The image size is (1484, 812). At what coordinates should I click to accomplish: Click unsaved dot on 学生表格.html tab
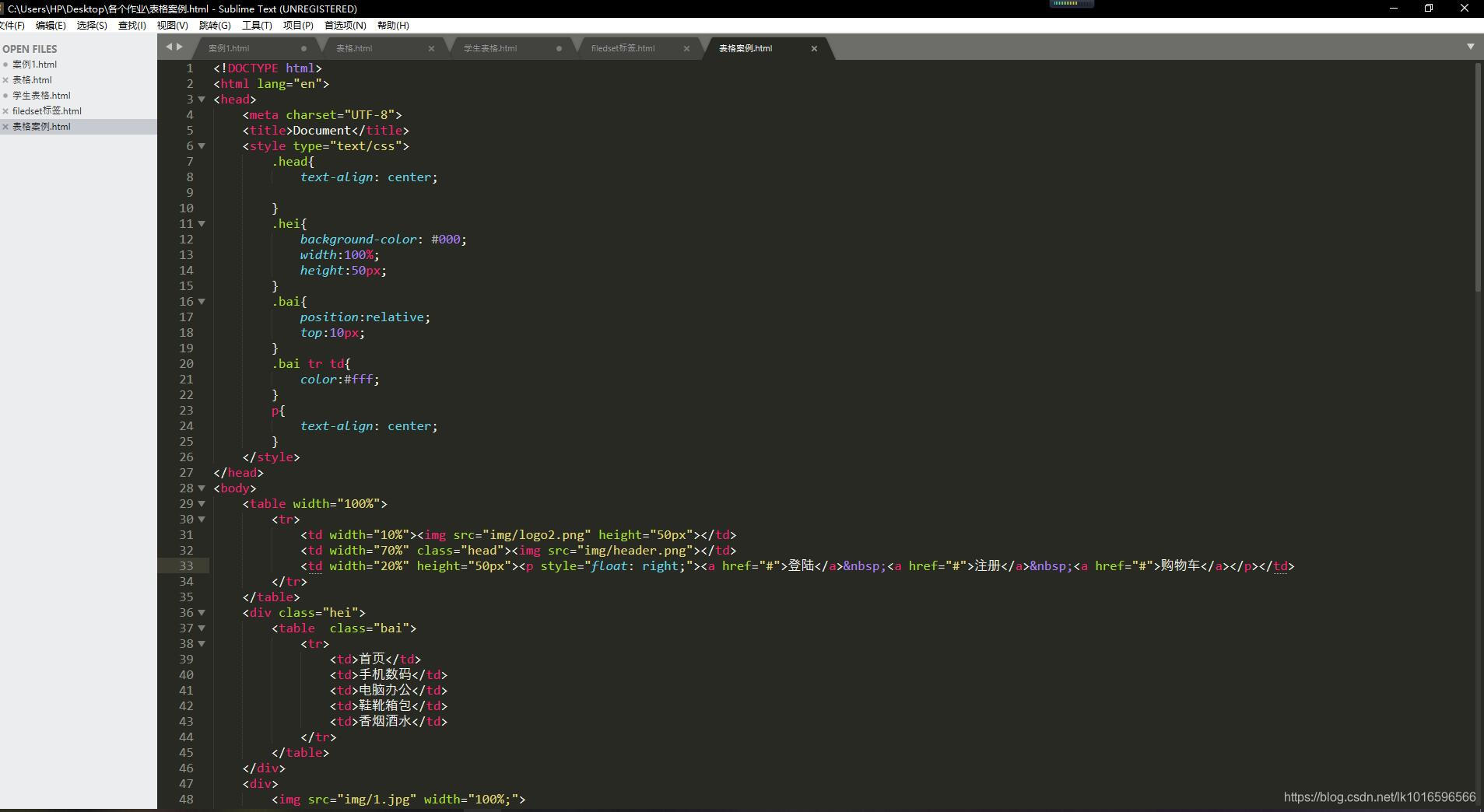[x=559, y=48]
